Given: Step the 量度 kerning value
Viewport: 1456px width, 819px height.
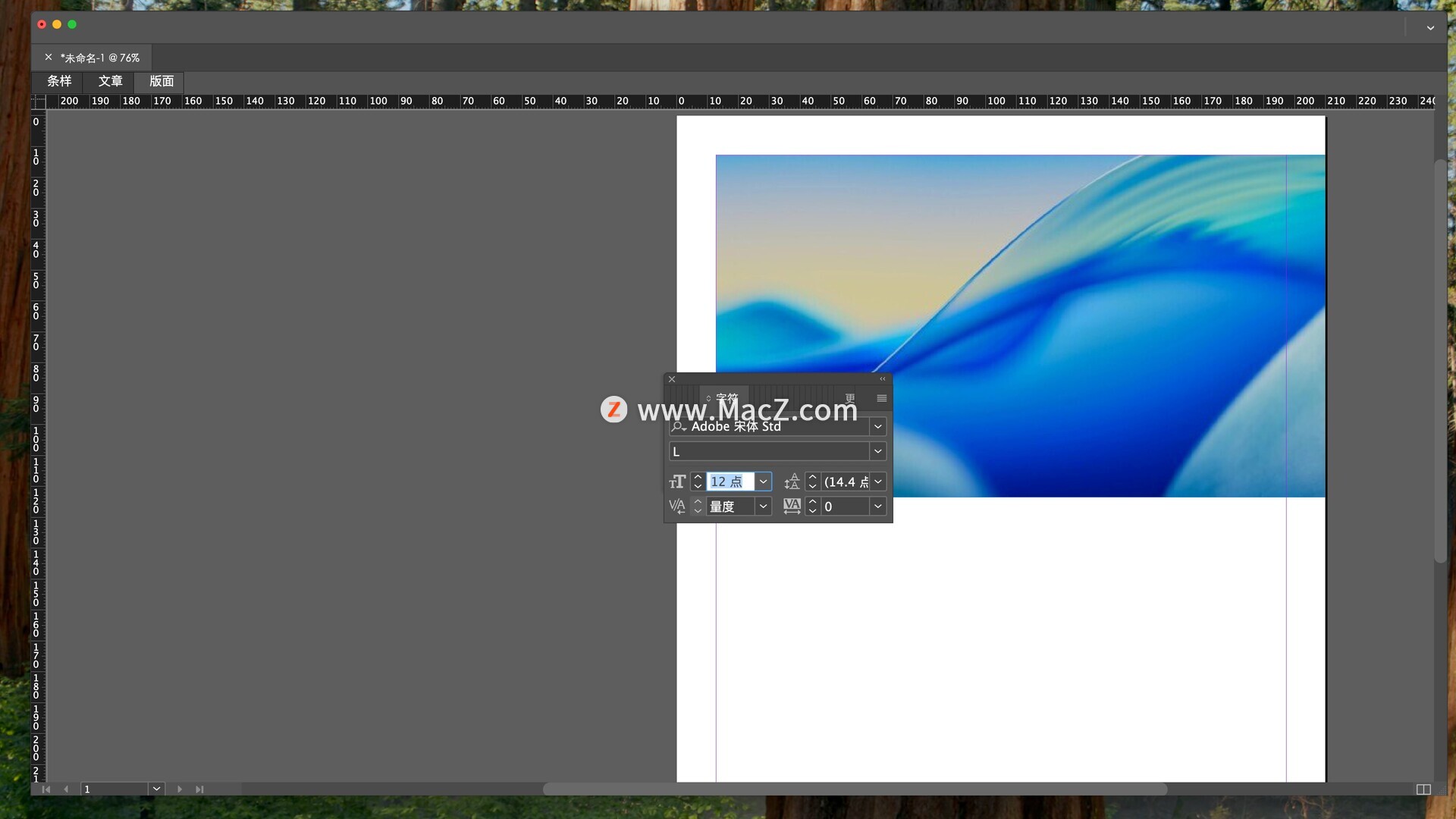Looking at the screenshot, I should coord(698,507).
